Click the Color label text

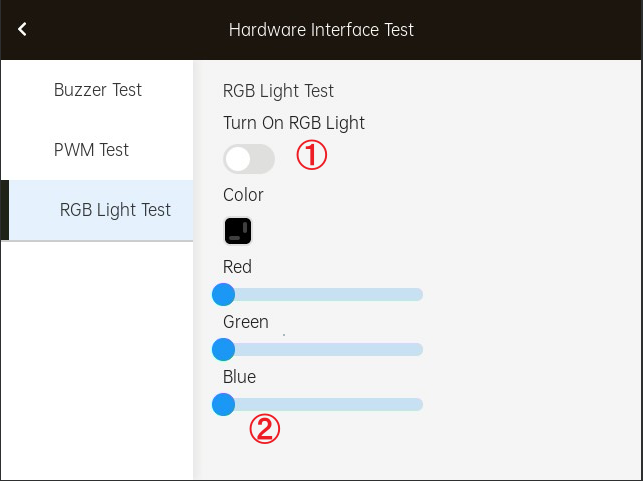[x=243, y=195]
